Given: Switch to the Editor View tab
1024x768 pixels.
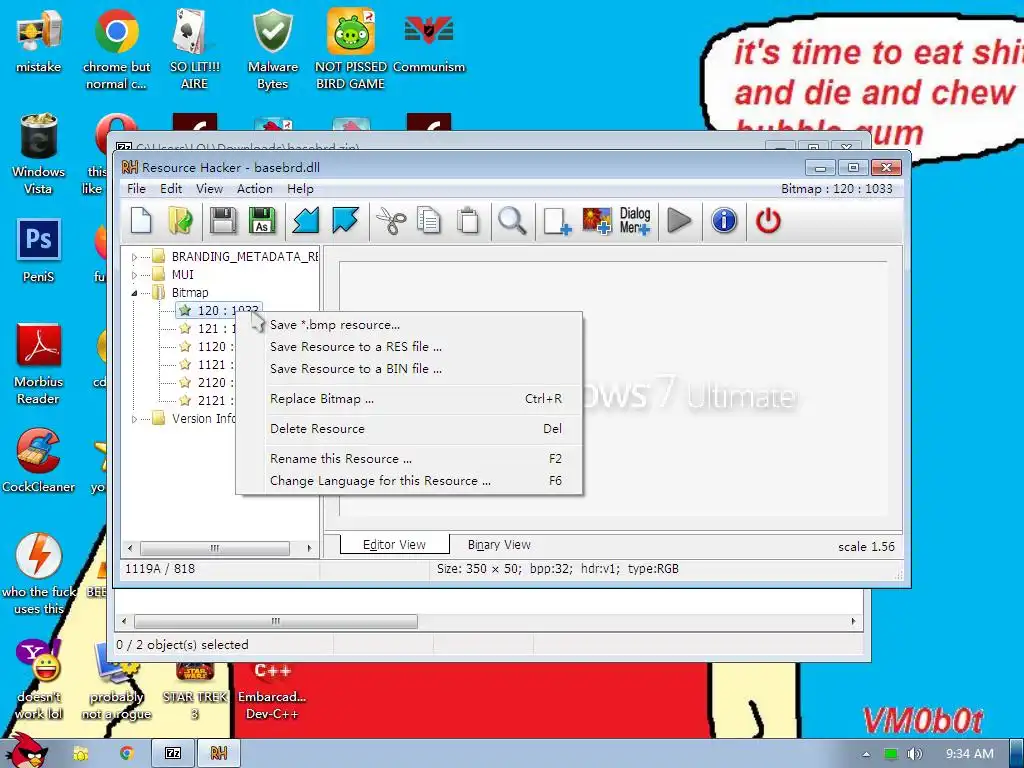Looking at the screenshot, I should click(x=394, y=545).
